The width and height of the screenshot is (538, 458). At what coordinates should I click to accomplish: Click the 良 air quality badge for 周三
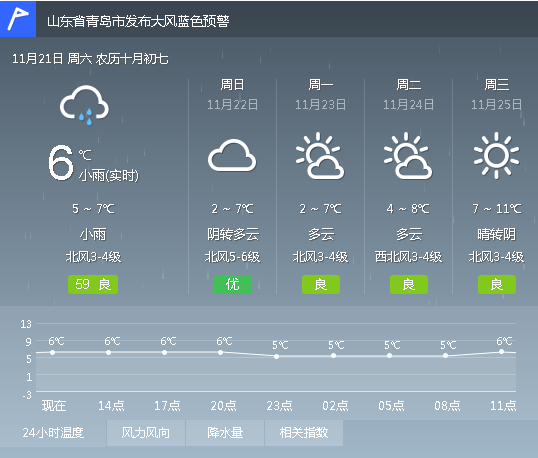[497, 284]
